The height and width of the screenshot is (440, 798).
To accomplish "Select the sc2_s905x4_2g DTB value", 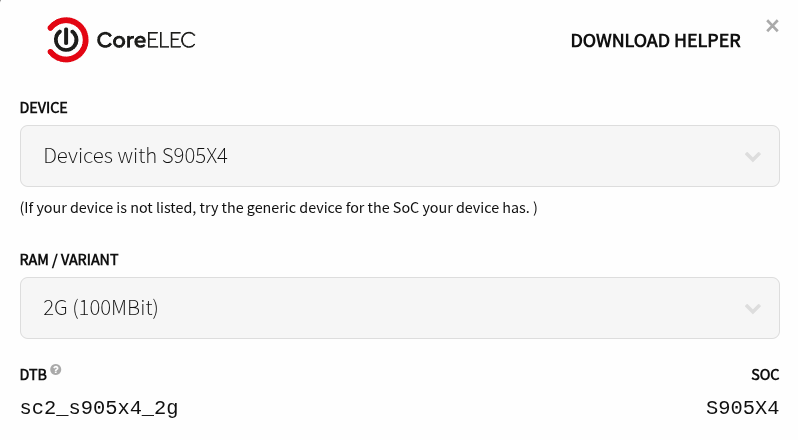I will pyautogui.click(x=99, y=408).
